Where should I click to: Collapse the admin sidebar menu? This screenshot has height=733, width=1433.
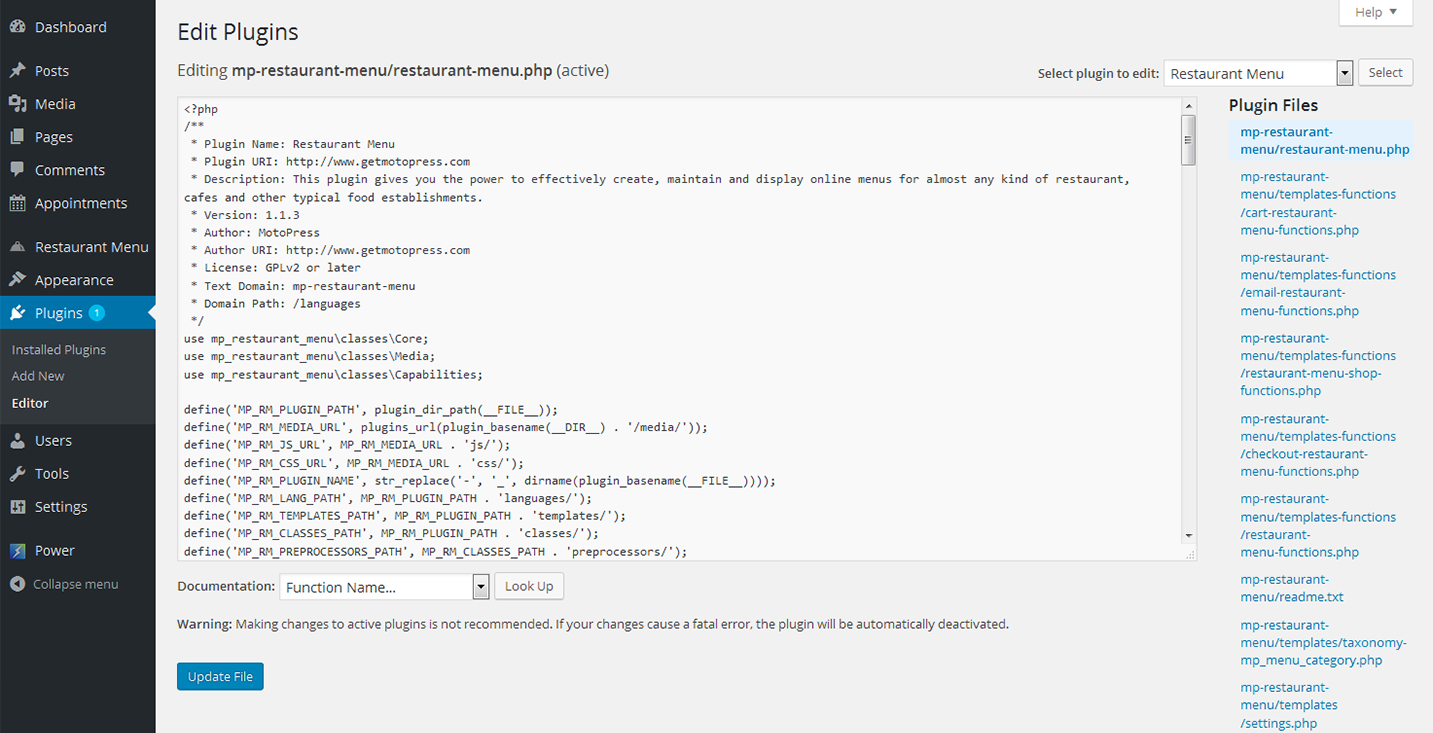[x=65, y=584]
